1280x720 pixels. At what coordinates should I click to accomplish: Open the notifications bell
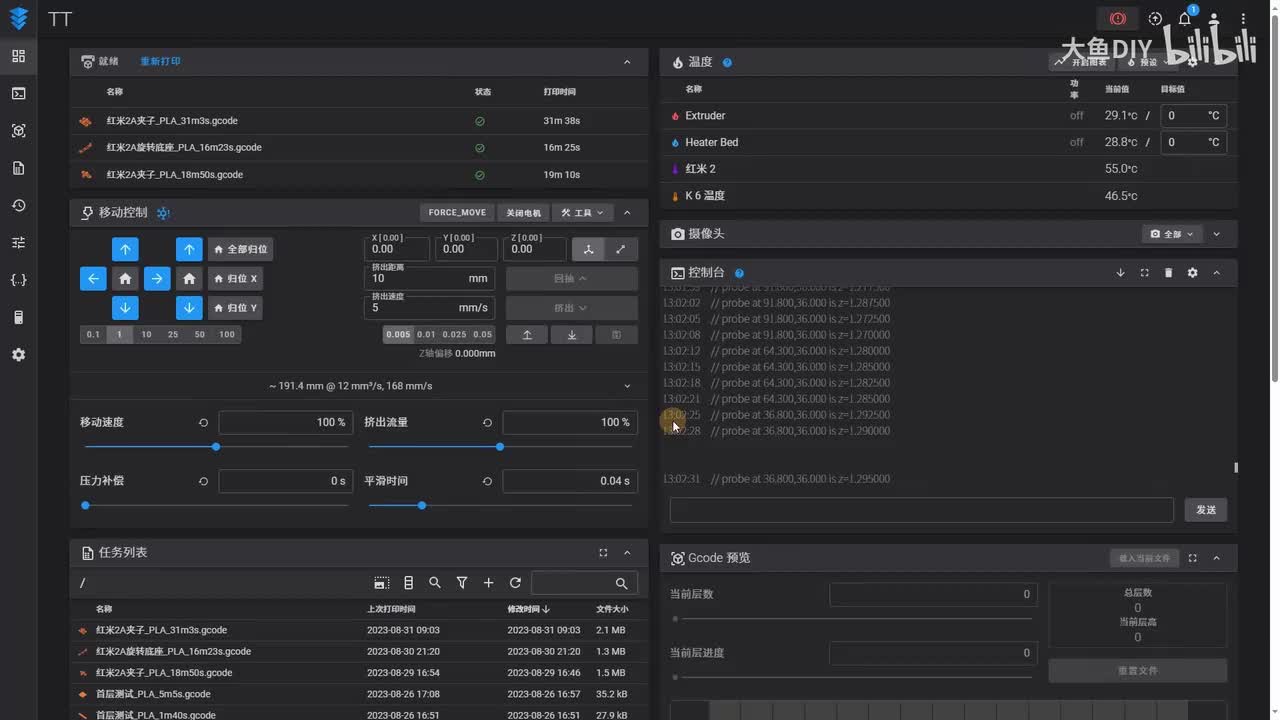(x=1185, y=19)
